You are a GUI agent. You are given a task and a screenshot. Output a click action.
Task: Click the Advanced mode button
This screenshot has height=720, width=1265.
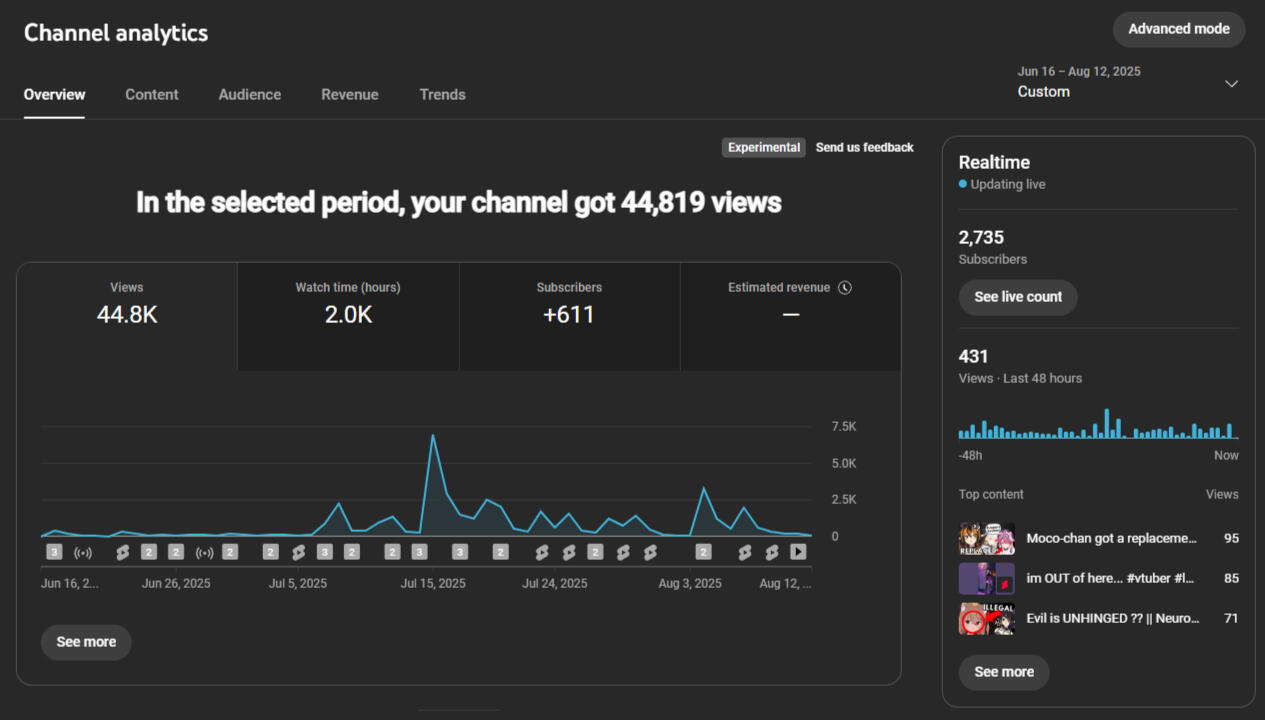pyautogui.click(x=1179, y=29)
